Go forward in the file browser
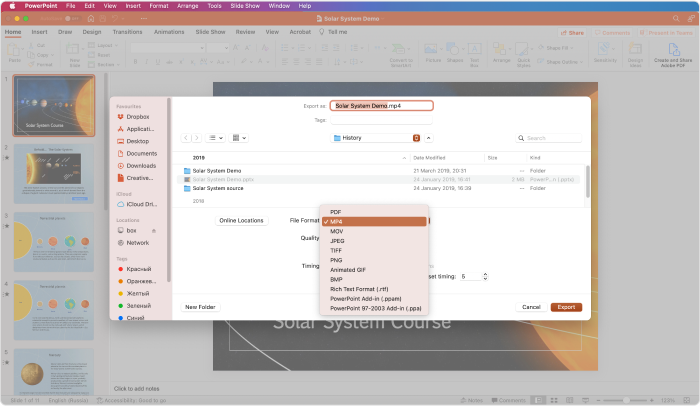Image resolution: width=700 pixels, height=406 pixels. pyautogui.click(x=196, y=138)
